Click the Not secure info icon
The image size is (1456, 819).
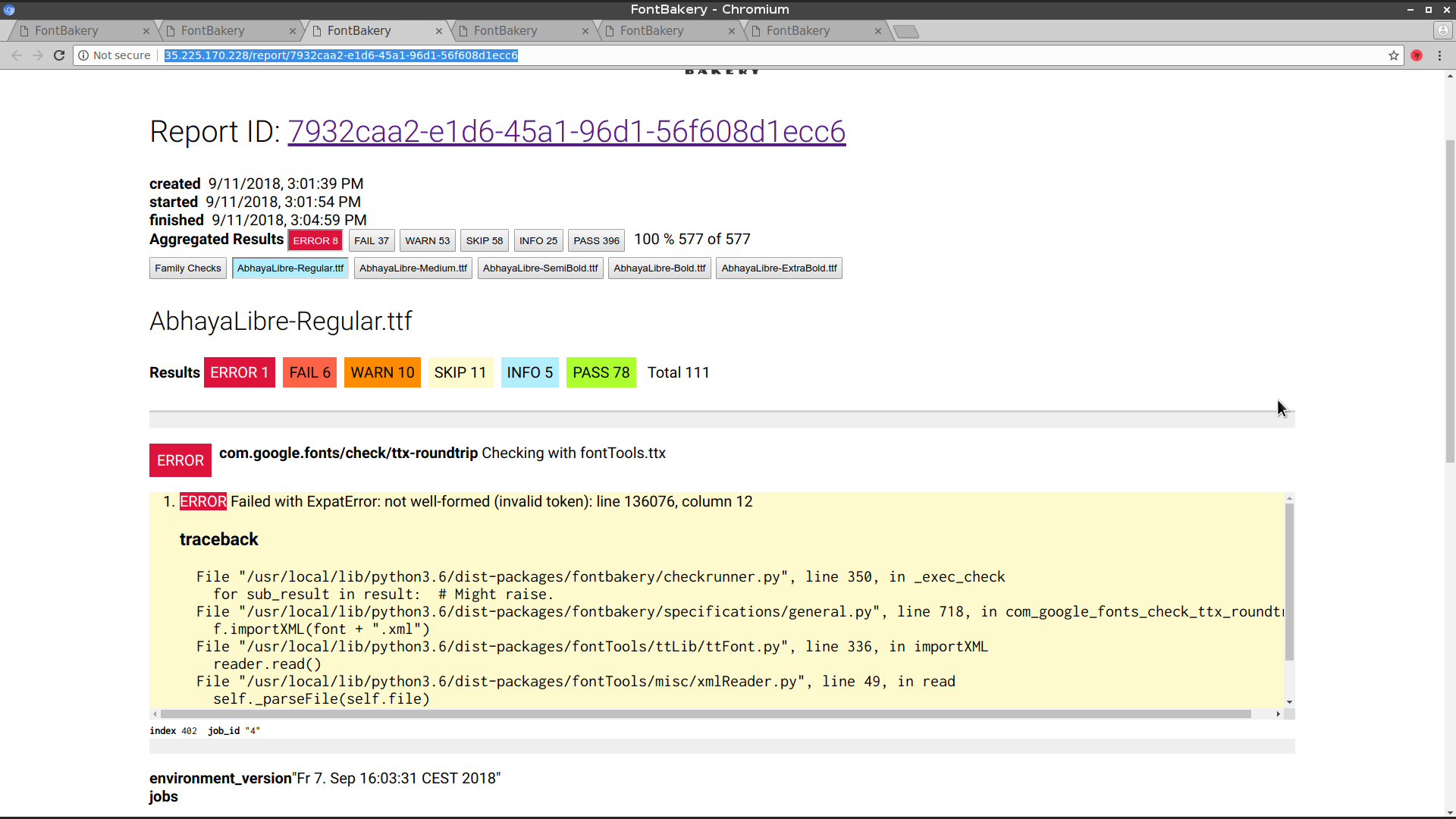coord(83,55)
